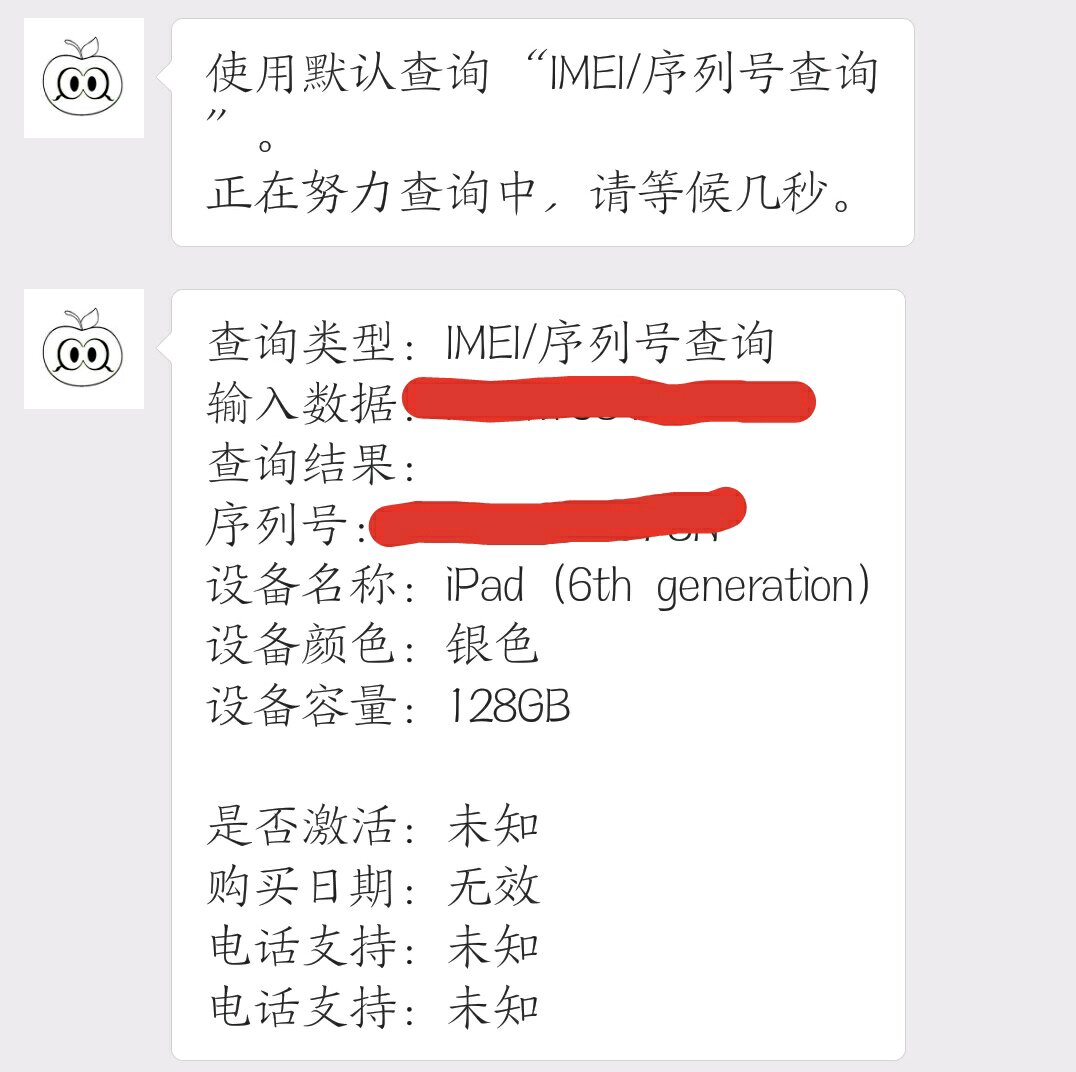Click the iPad (6th generation) device name
Viewport: 1076px width, 1072px height.
(x=658, y=586)
